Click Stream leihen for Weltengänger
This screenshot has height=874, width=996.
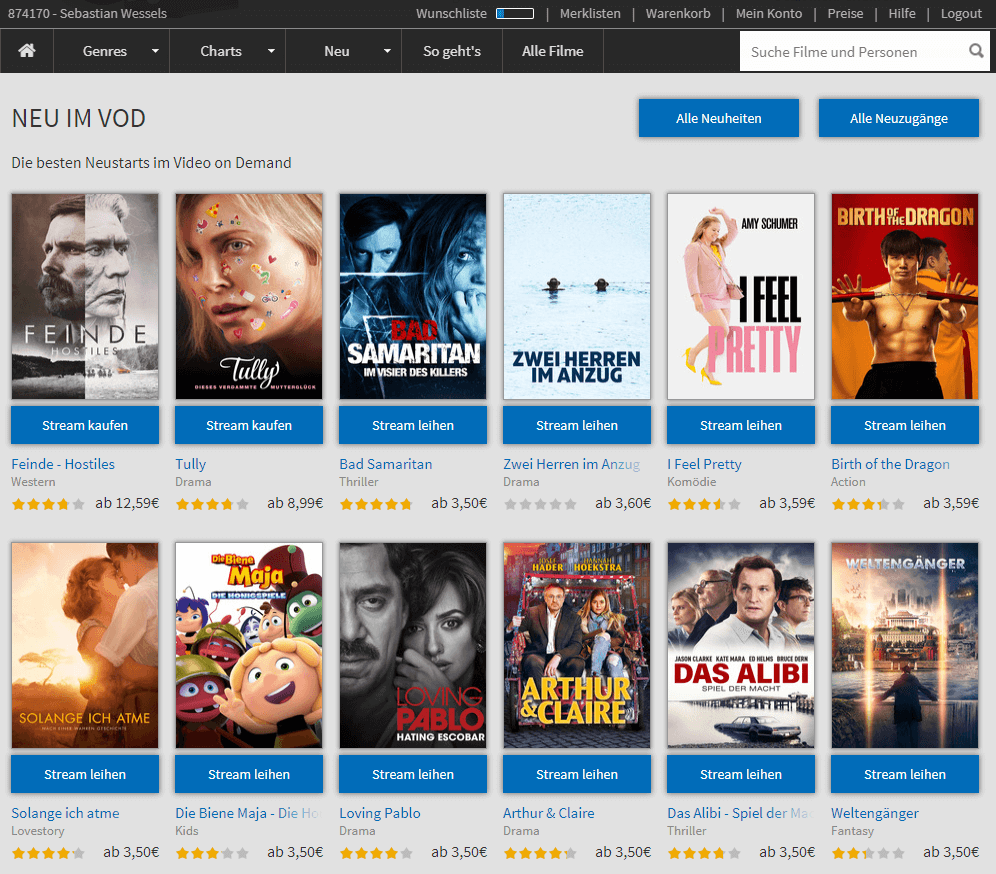pyautogui.click(x=905, y=774)
